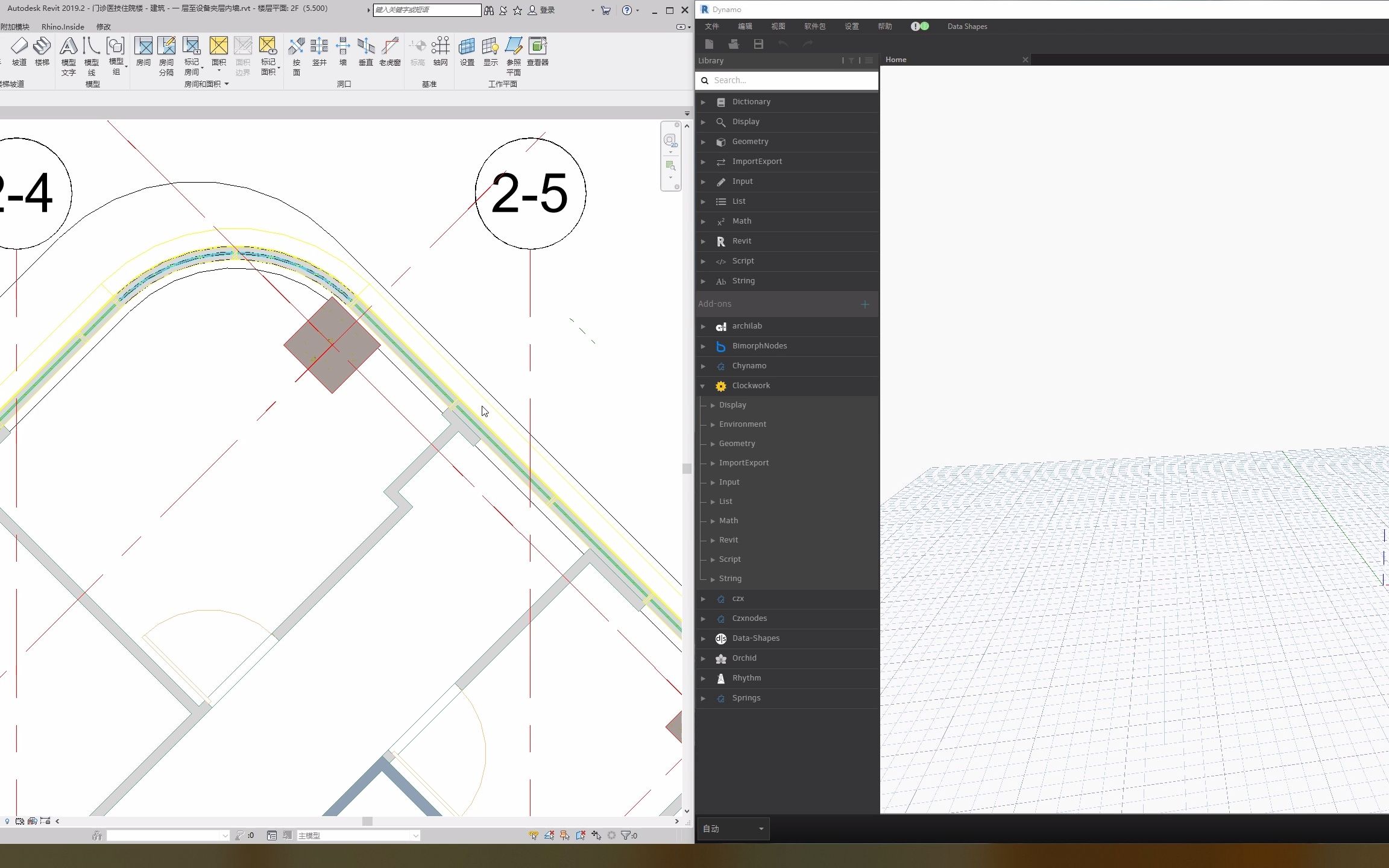
Task: Click the Dynamo save file icon
Action: 758,44
